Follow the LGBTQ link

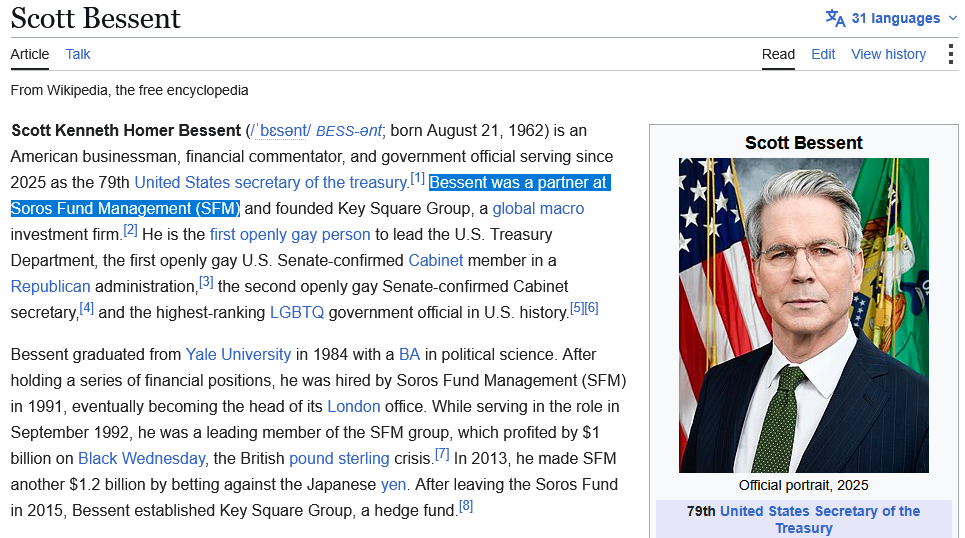[297, 312]
